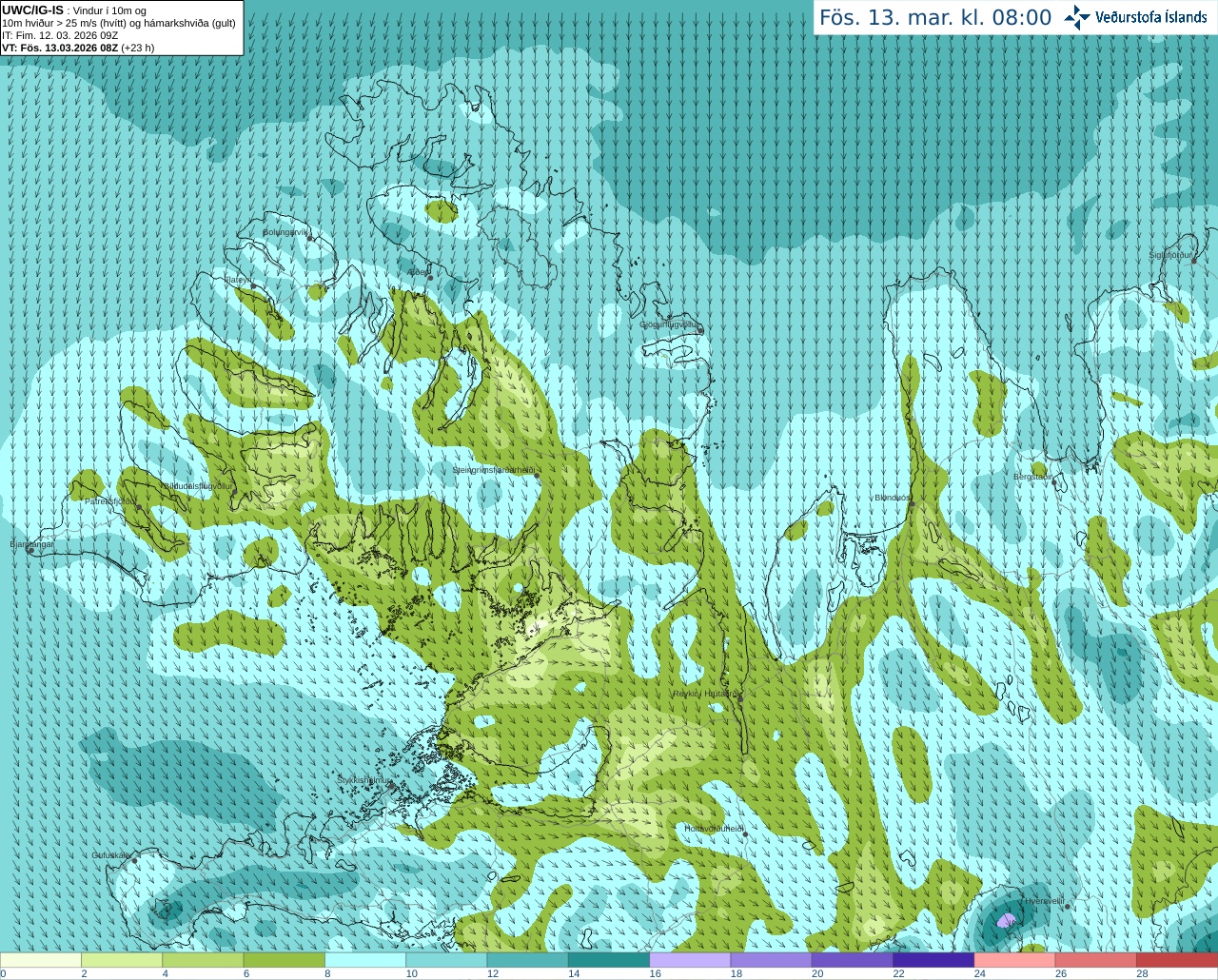Image resolution: width=1218 pixels, height=980 pixels.
Task: Click the 4–6 m/s green legend swatch
Action: 203,960
